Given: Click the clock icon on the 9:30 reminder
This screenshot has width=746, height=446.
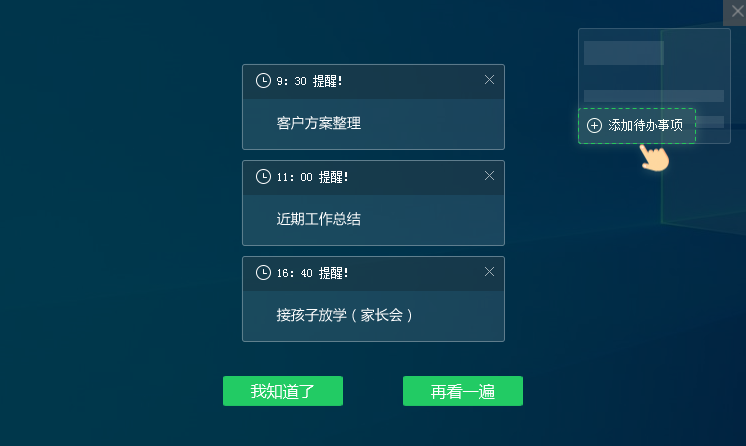Looking at the screenshot, I should click(x=263, y=81).
